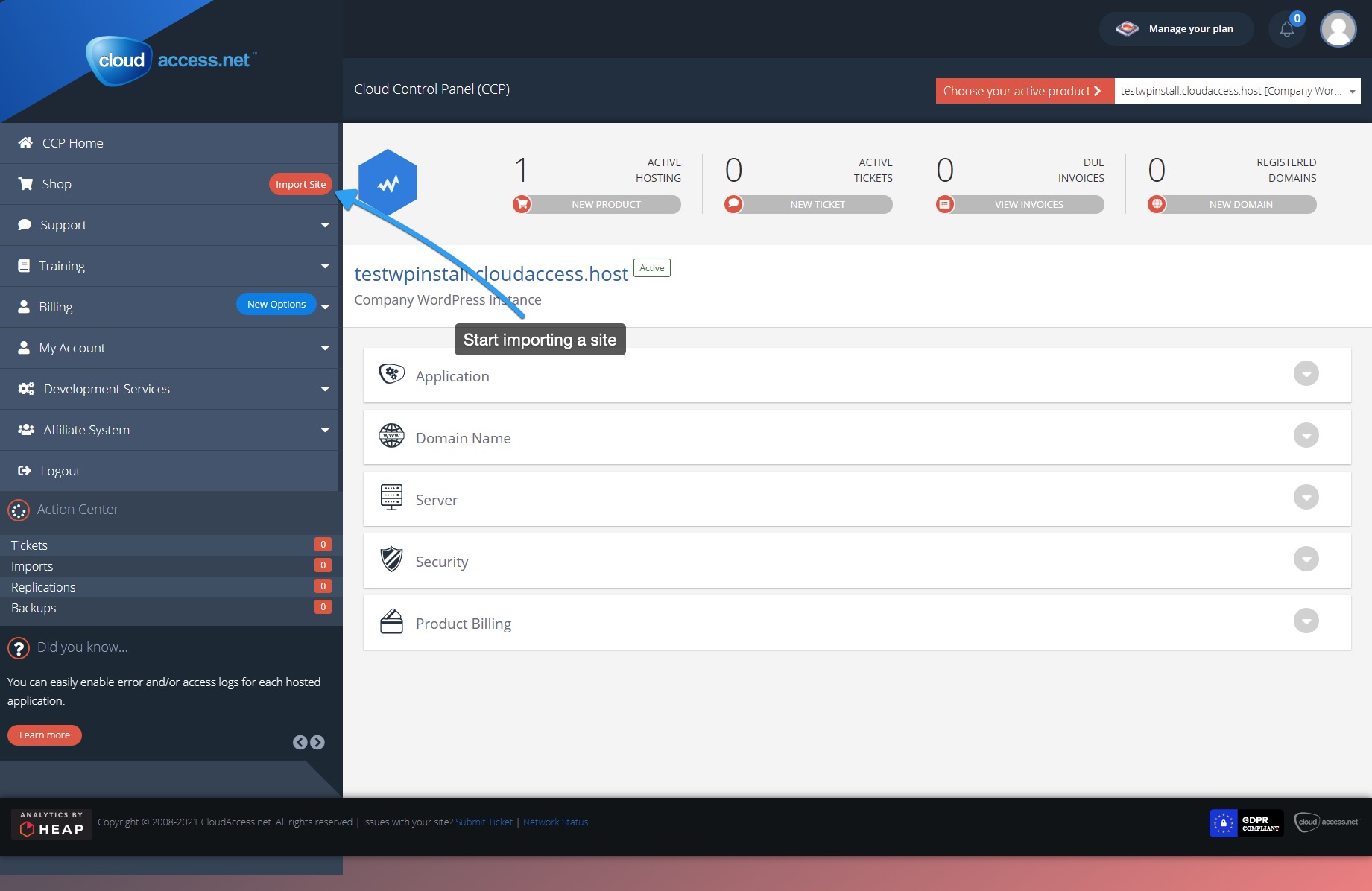Open the Submit Ticket link
This screenshot has width=1372, height=891.
pos(484,822)
